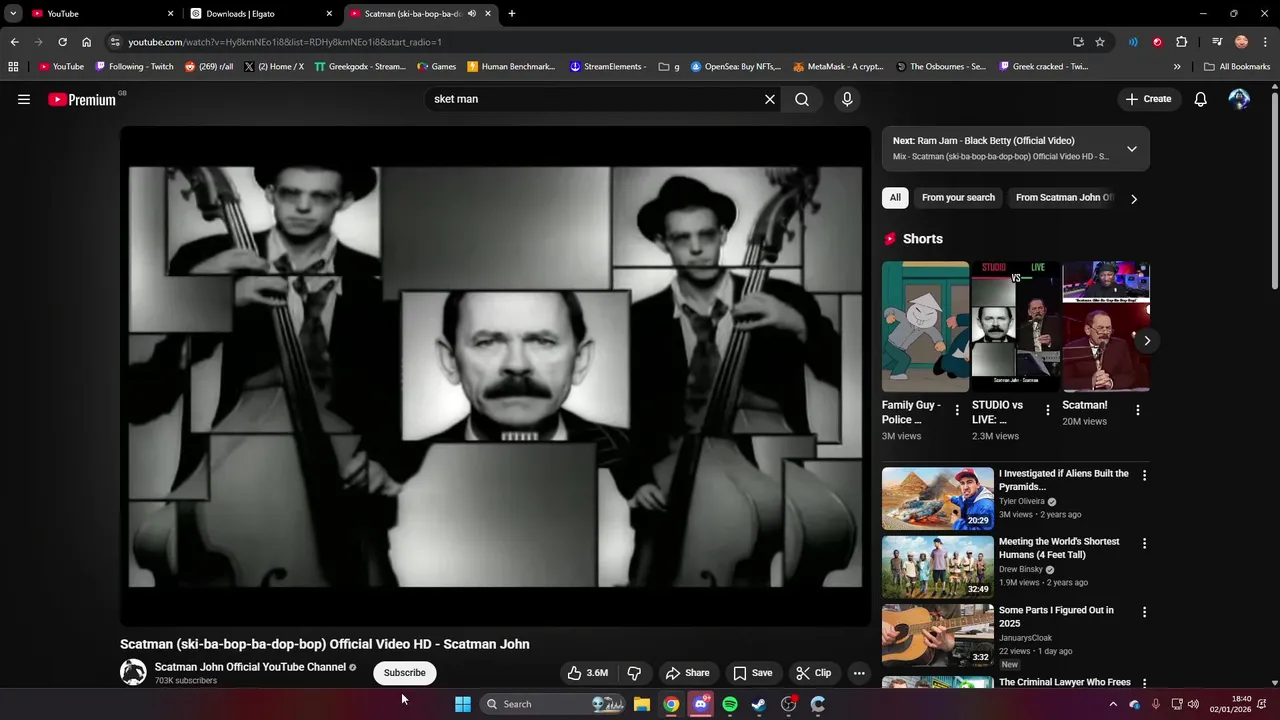Switch to the Downloads | Elgato tab
The image size is (1280, 720).
point(262,14)
